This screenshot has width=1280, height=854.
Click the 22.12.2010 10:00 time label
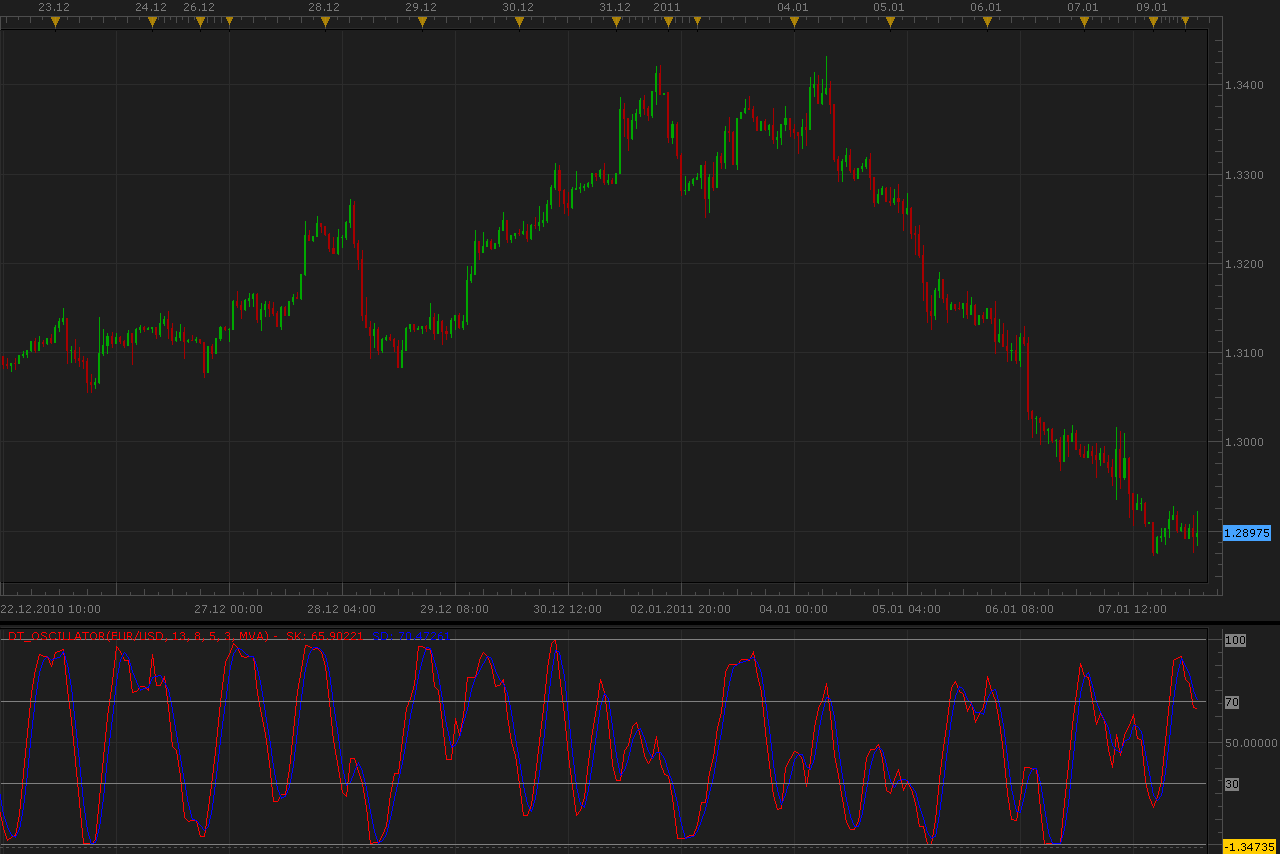pos(50,608)
